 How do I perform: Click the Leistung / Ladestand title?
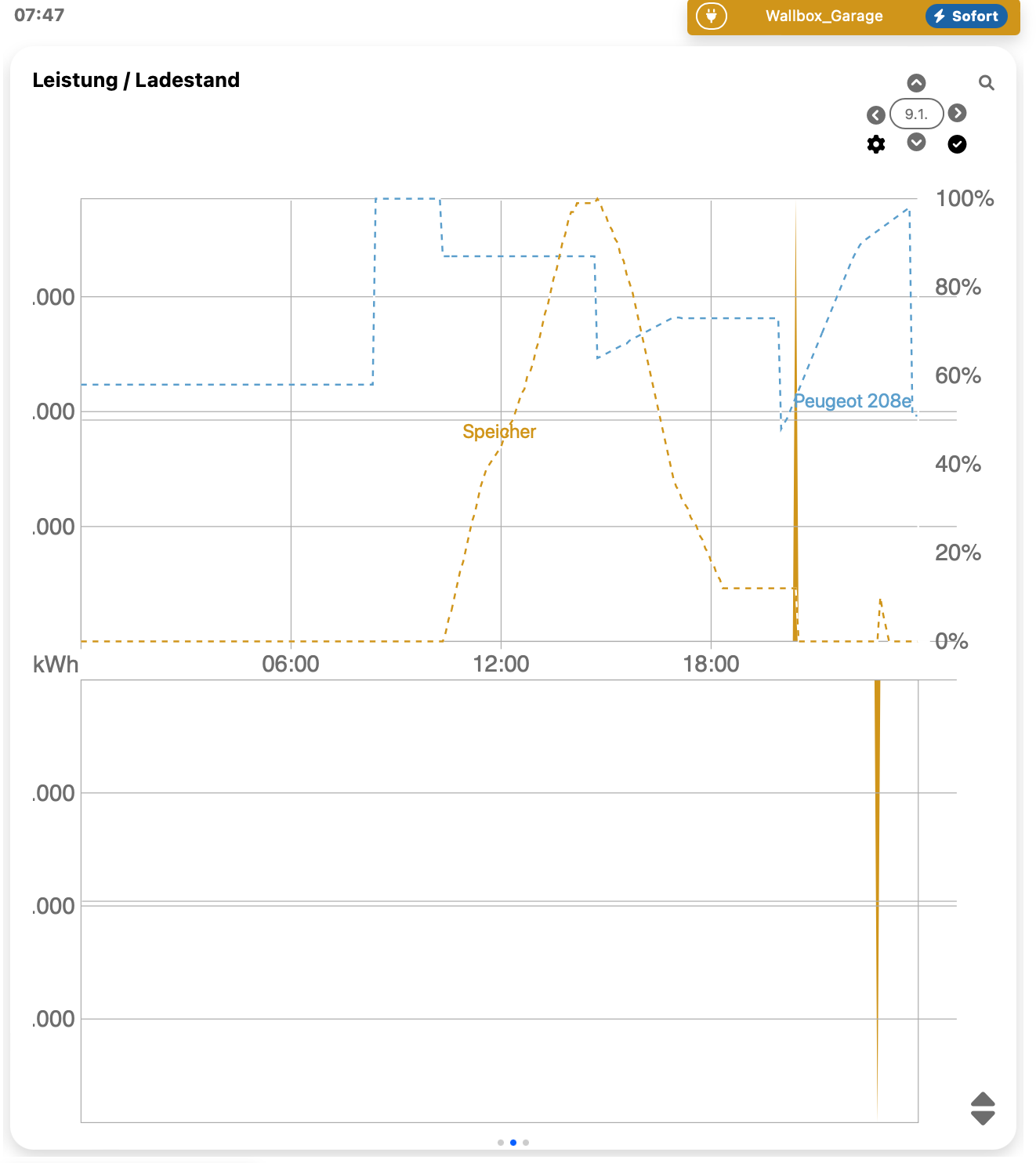click(x=136, y=80)
